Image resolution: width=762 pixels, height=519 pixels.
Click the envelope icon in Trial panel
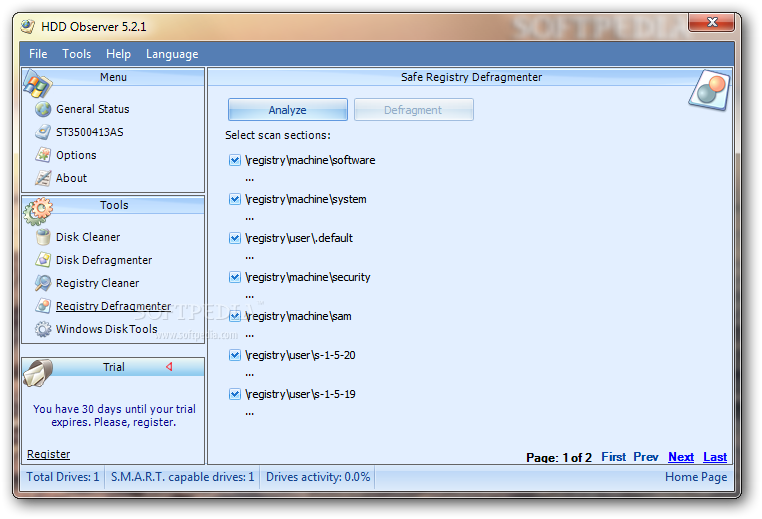[38, 373]
